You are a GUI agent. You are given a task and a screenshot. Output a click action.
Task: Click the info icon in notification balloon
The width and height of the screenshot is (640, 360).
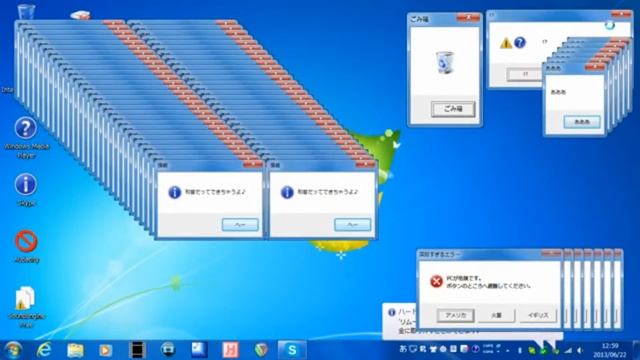pos(391,312)
